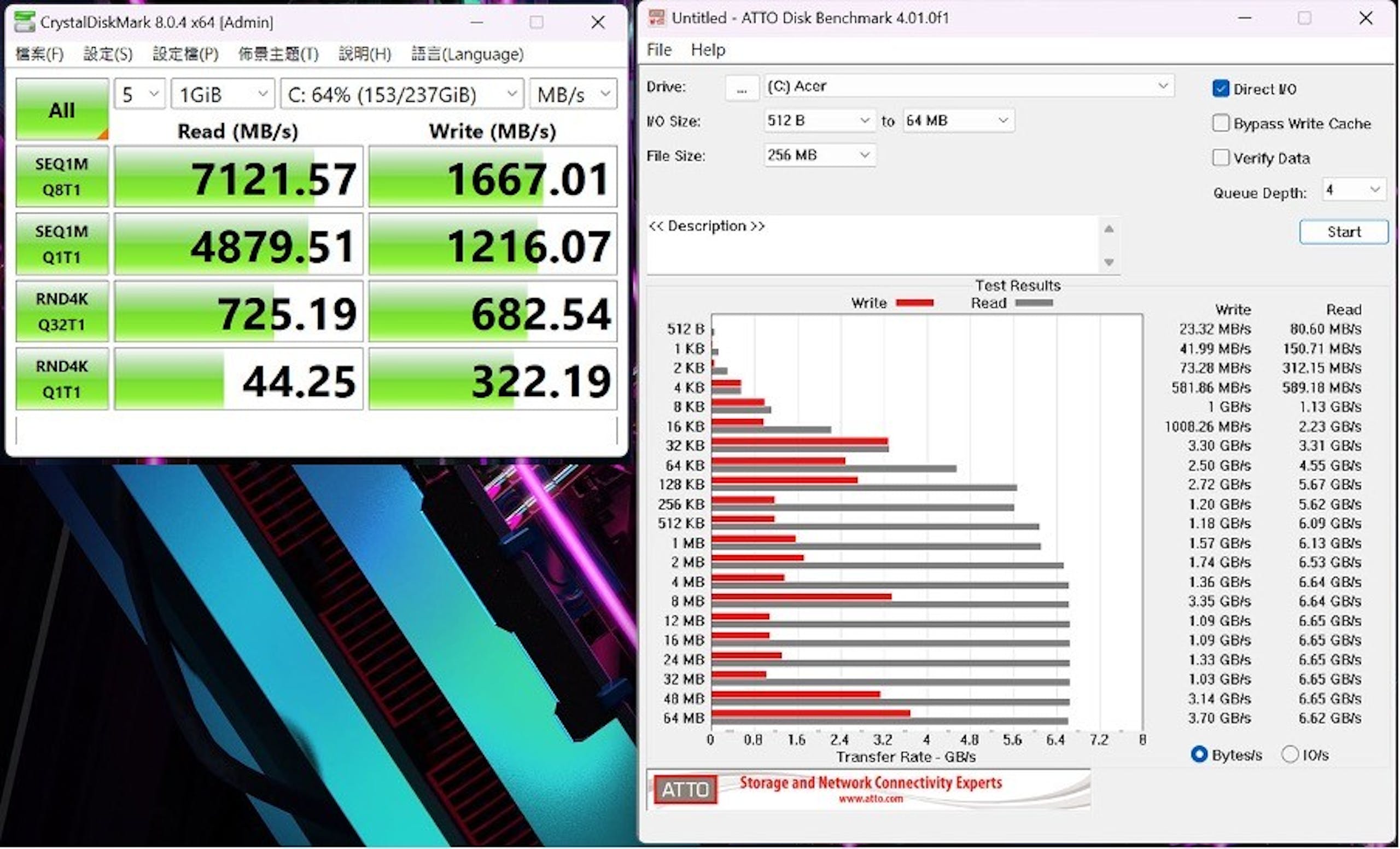Click the 128 KB label on chart axis

(681, 485)
